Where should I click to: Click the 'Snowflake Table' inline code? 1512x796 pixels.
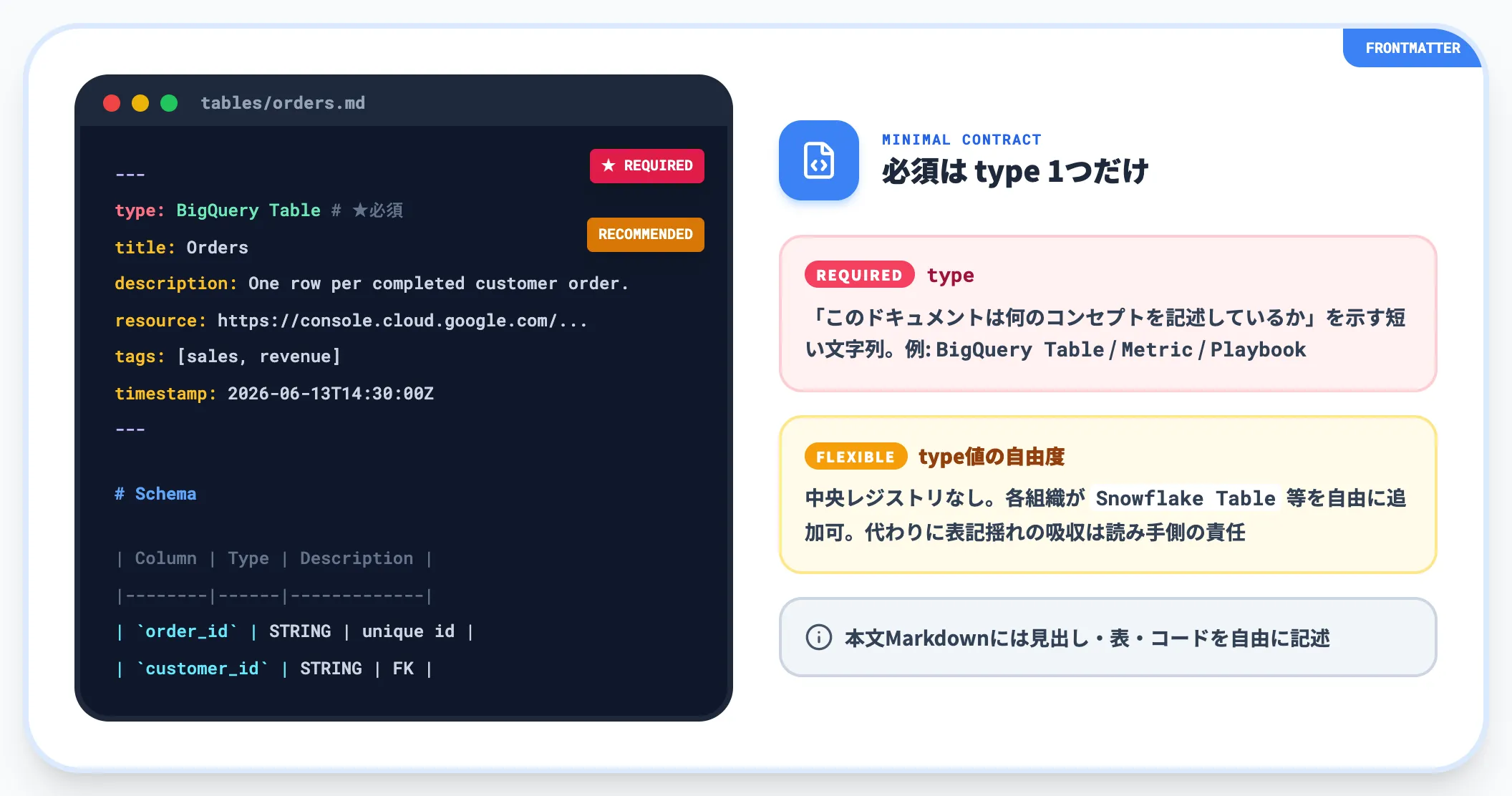1186,498
